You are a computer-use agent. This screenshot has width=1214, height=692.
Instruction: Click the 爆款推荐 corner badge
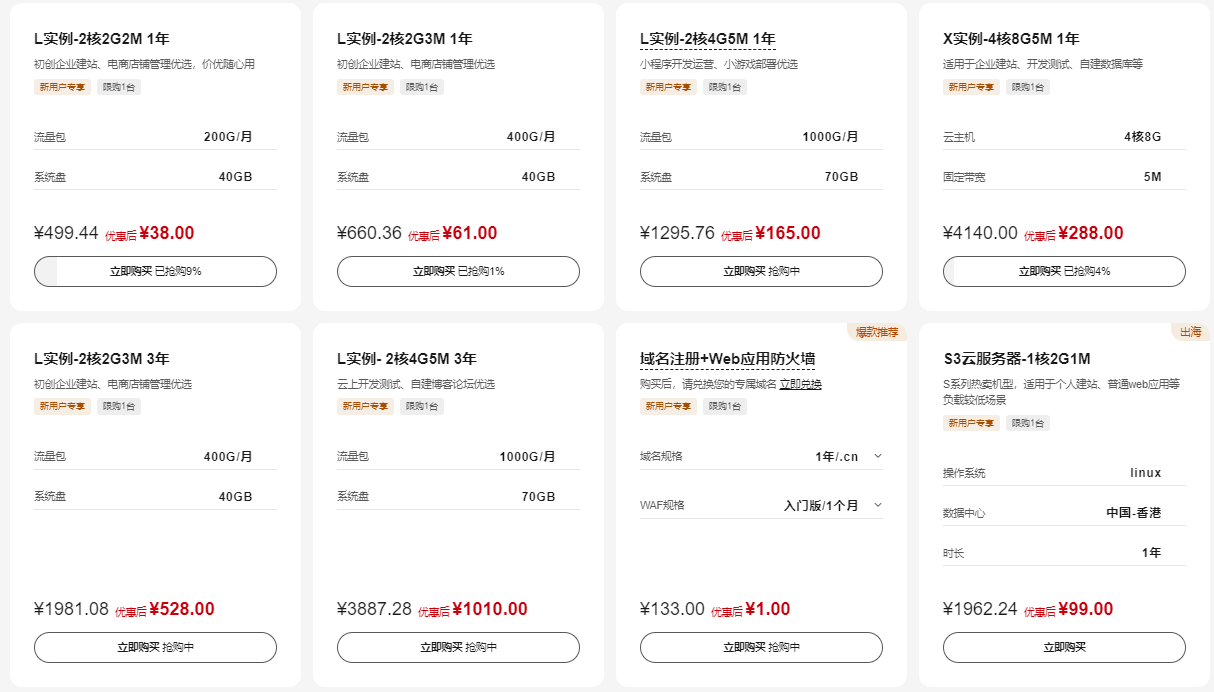coord(877,332)
